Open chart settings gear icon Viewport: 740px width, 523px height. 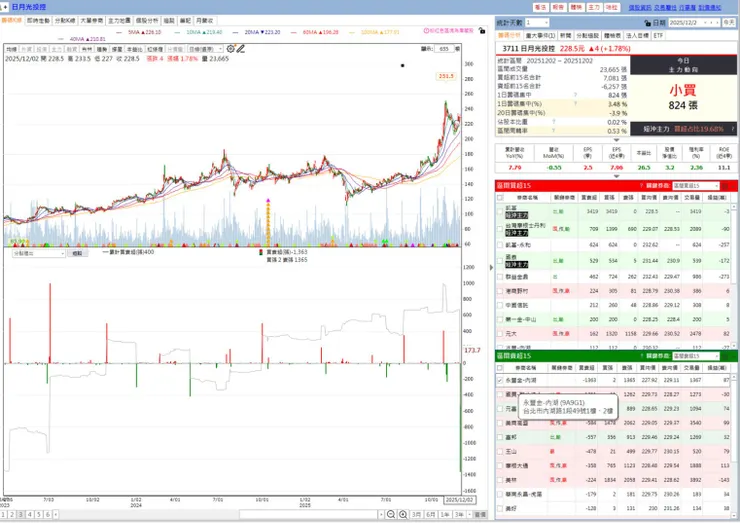(230, 49)
